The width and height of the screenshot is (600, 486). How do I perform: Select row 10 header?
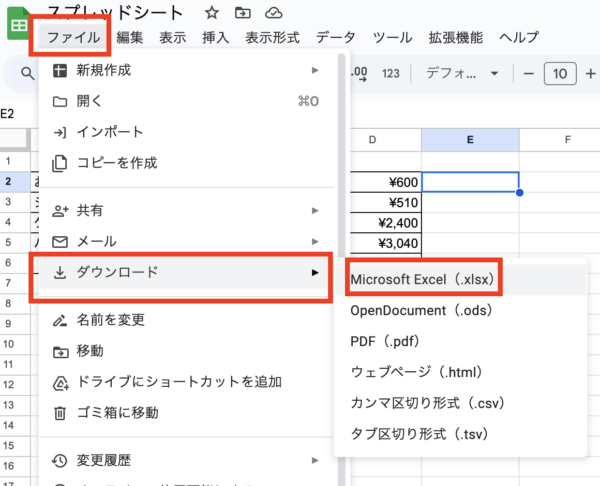click(15, 344)
